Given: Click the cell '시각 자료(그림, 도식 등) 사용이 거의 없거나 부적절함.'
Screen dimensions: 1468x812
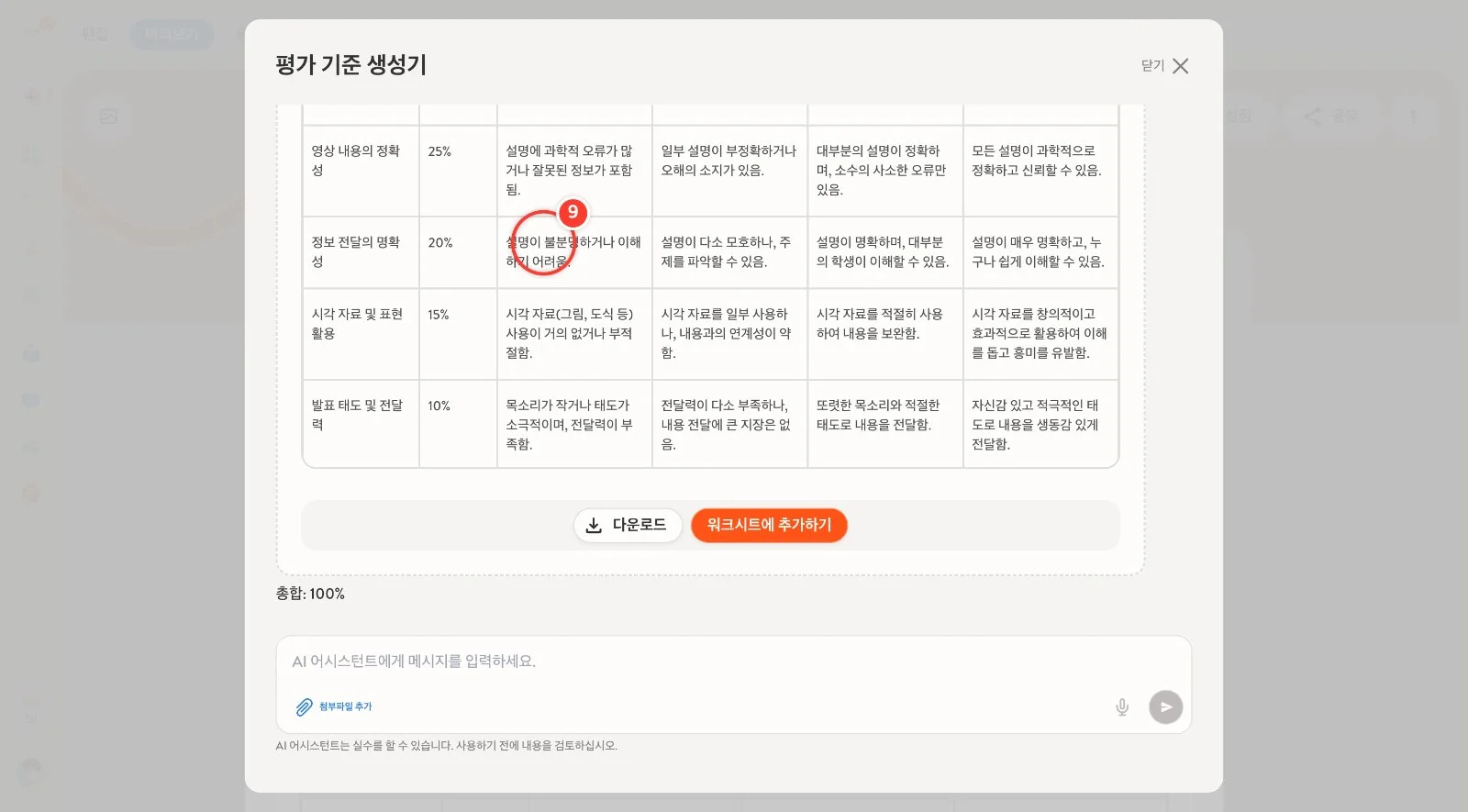Looking at the screenshot, I should pyautogui.click(x=574, y=334).
